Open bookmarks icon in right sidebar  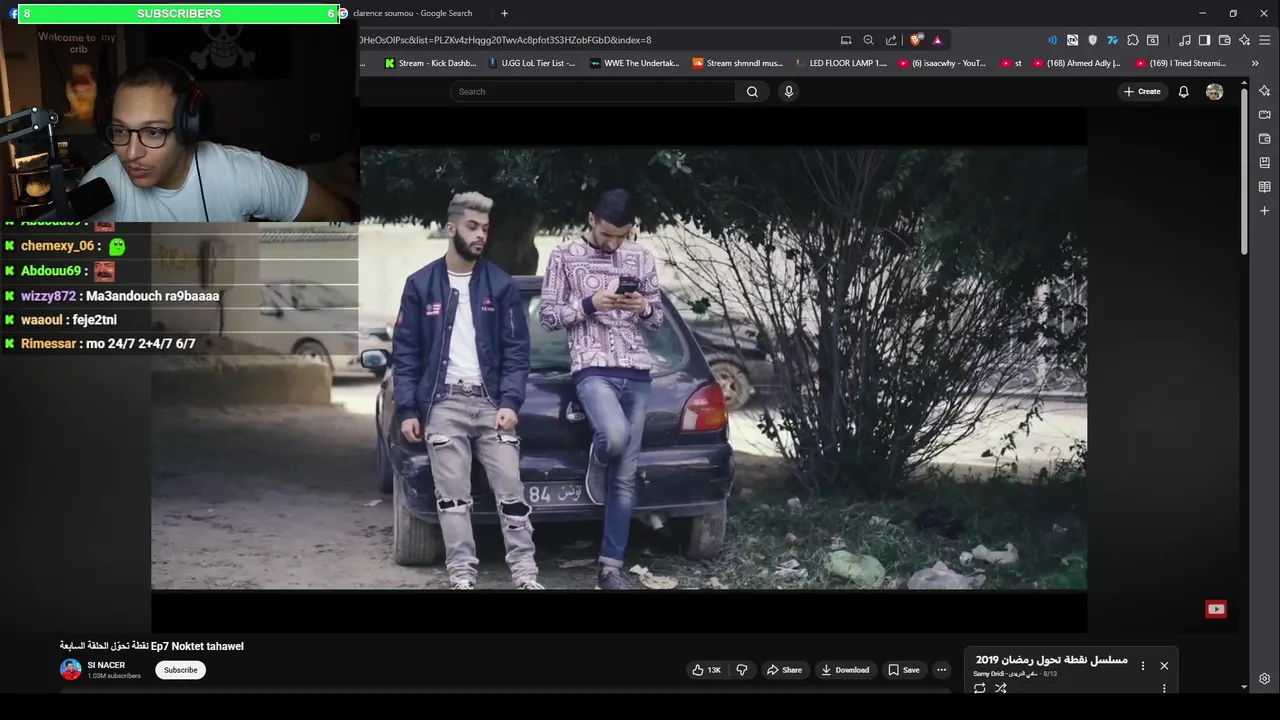pyautogui.click(x=1264, y=163)
